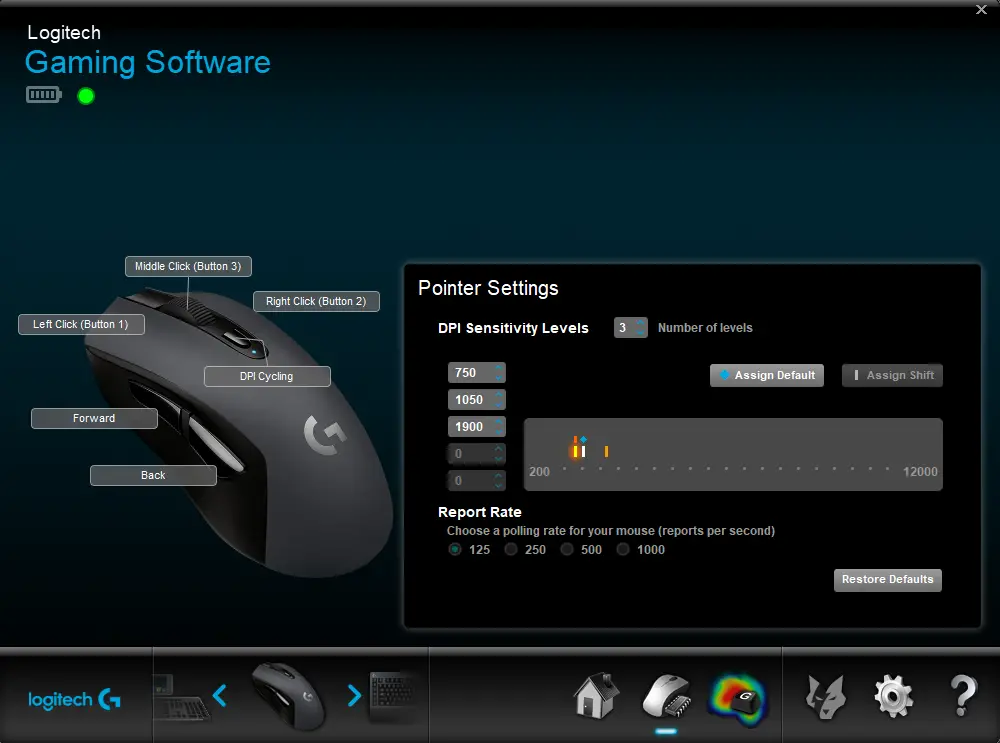
Task: Select previous device with left arrow
Action: click(219, 695)
